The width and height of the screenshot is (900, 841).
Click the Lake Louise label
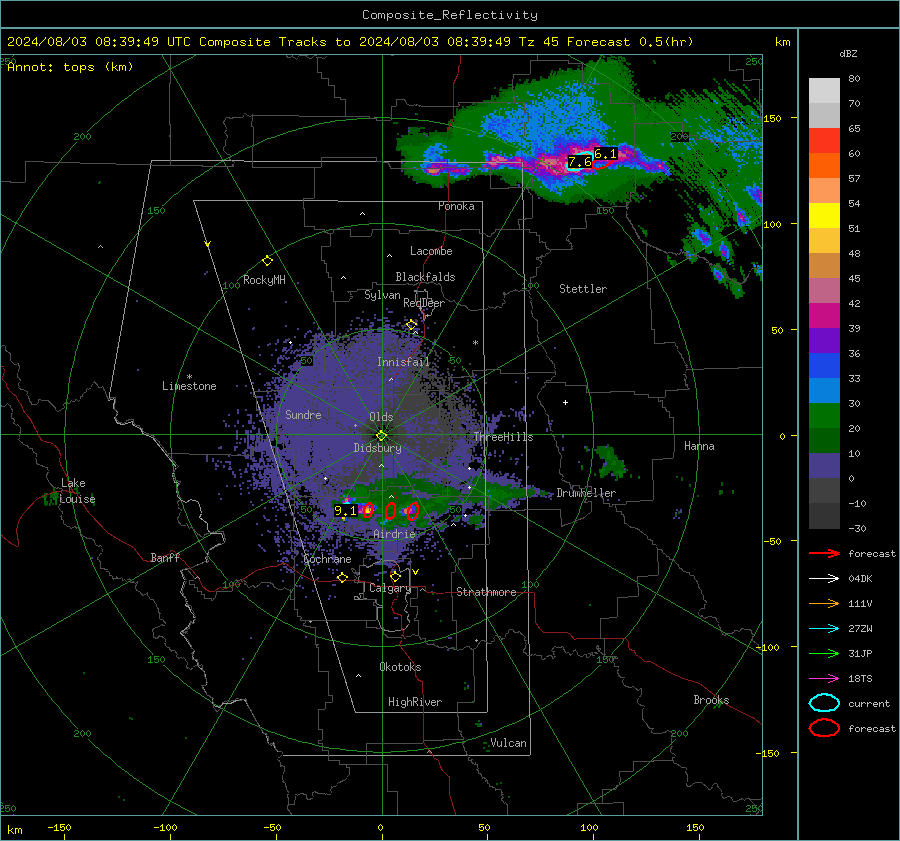tap(77, 491)
